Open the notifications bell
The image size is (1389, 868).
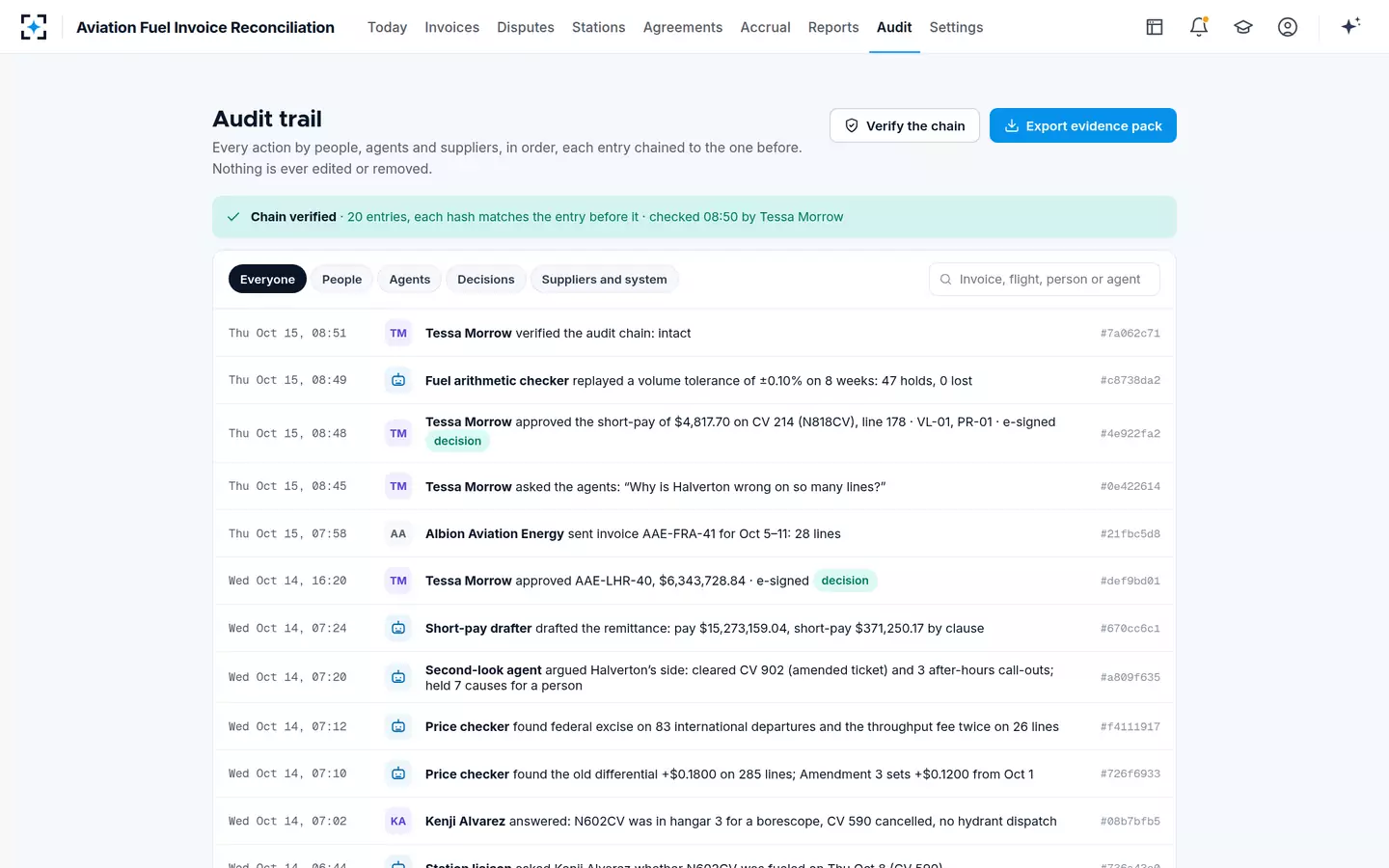click(x=1199, y=27)
